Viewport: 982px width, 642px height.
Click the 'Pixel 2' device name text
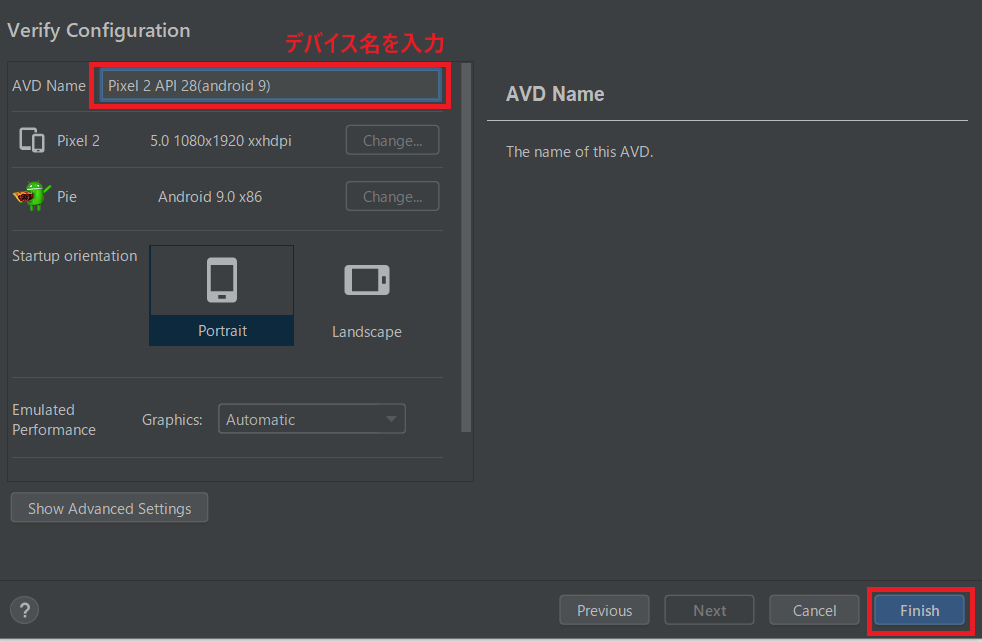pyautogui.click(x=78, y=141)
